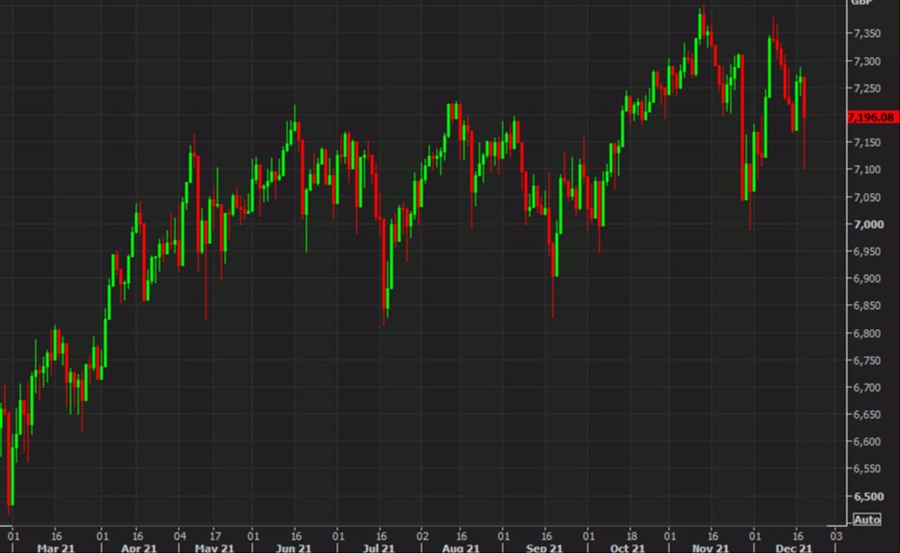Select the Mar 21 month label
Screen dimensions: 900x553
[56, 548]
